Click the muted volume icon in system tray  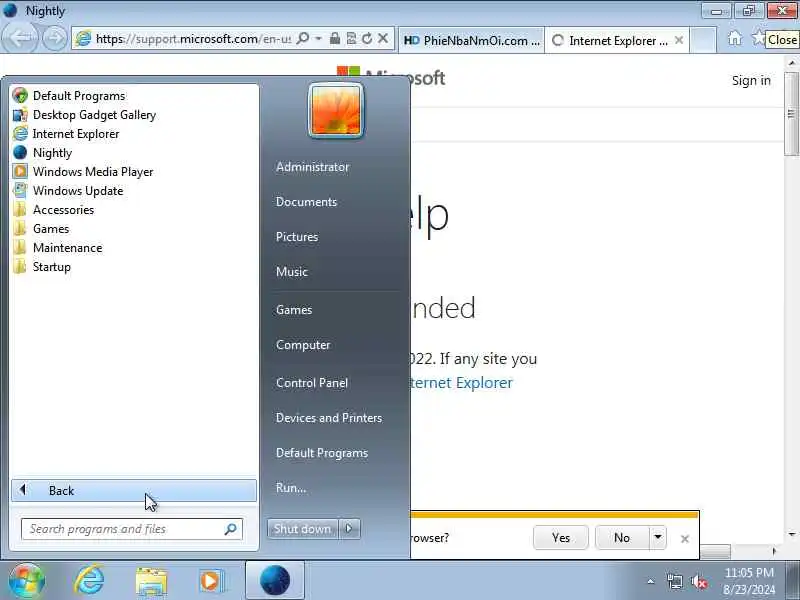click(699, 582)
